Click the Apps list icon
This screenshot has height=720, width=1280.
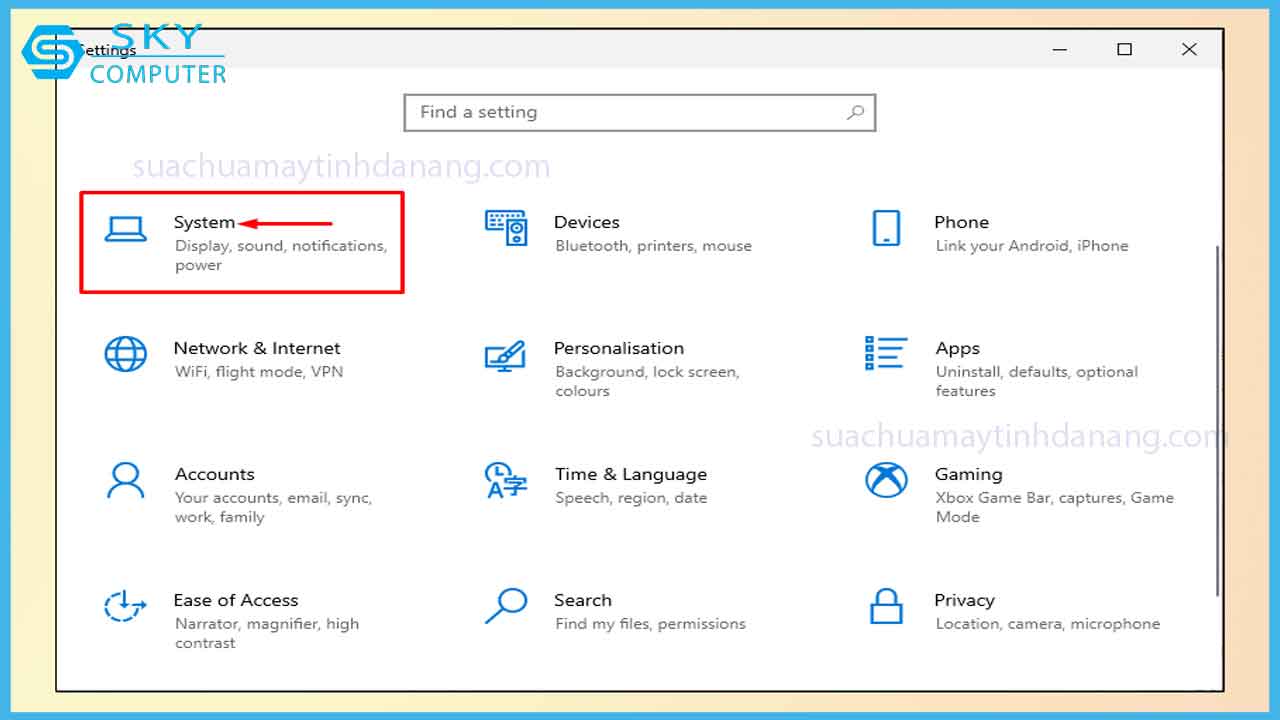[x=886, y=353]
